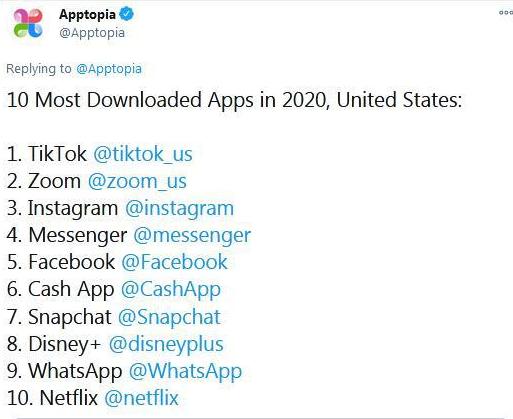Screen dimensions: 513x419
Task: Open the @Facebook mention link
Action: pyautogui.click(x=174, y=262)
